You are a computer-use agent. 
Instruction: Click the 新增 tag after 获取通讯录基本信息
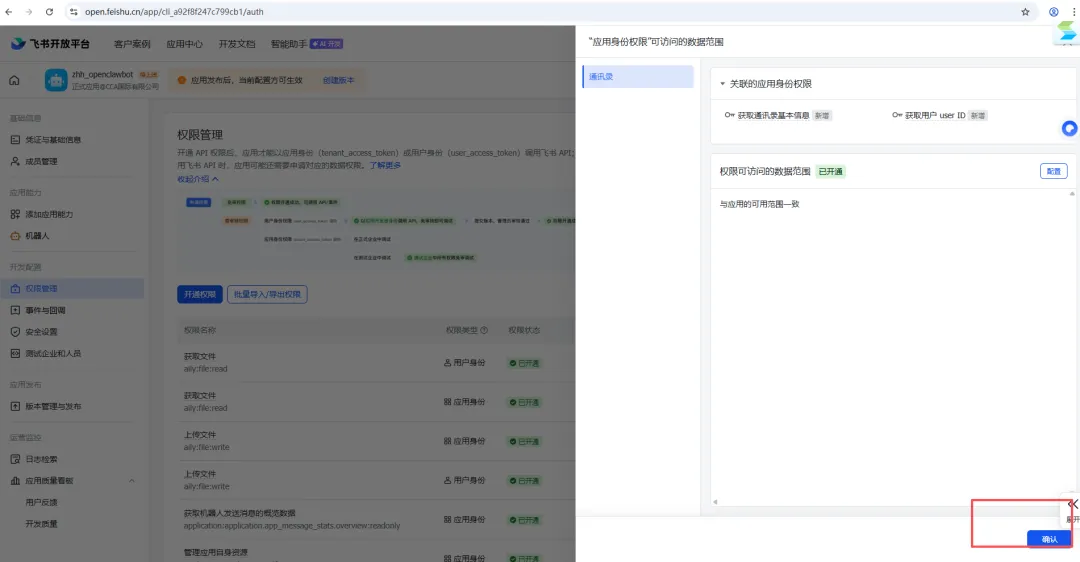(822, 116)
